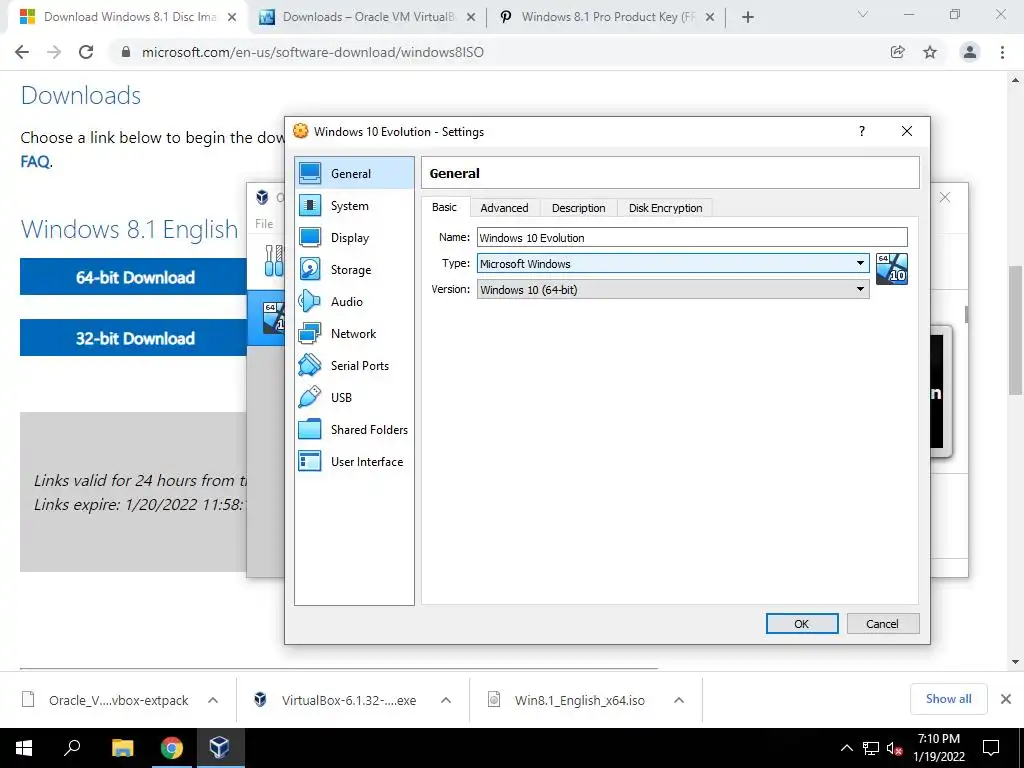This screenshot has width=1024, height=768.
Task: Click the Name field containing Windows 10 Evolution
Action: coord(692,237)
